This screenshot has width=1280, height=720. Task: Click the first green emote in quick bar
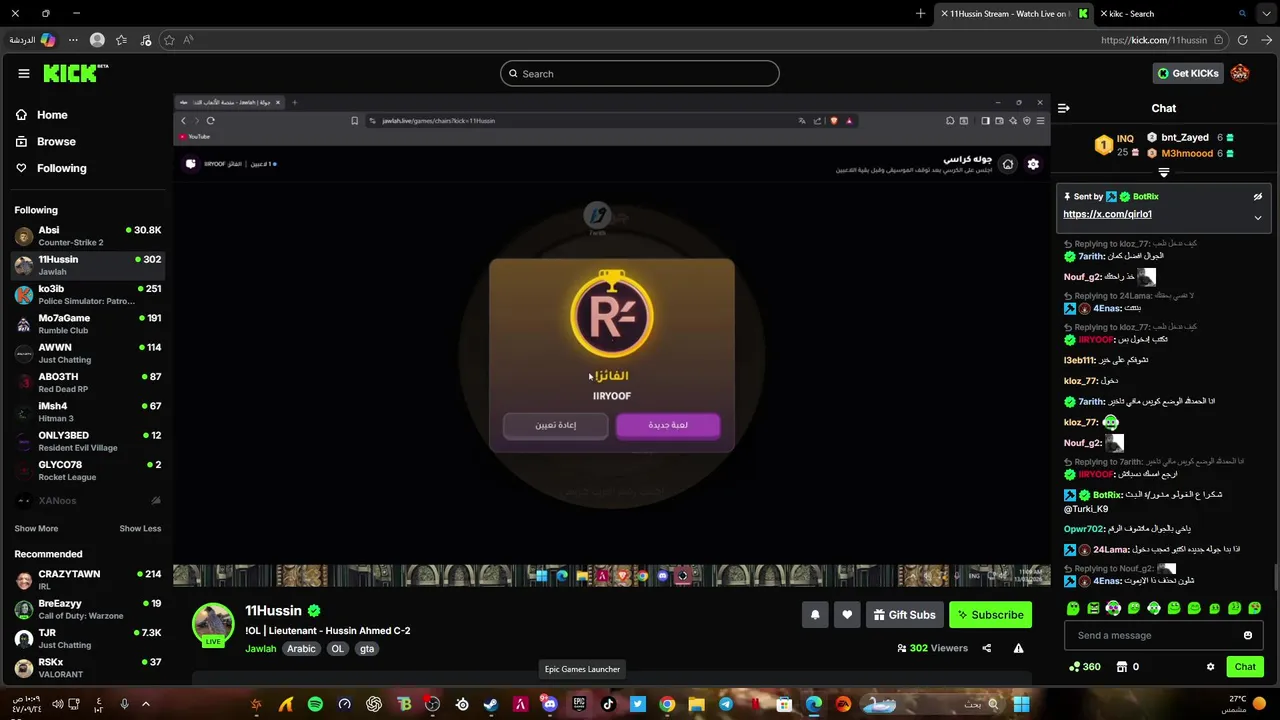click(x=1073, y=608)
